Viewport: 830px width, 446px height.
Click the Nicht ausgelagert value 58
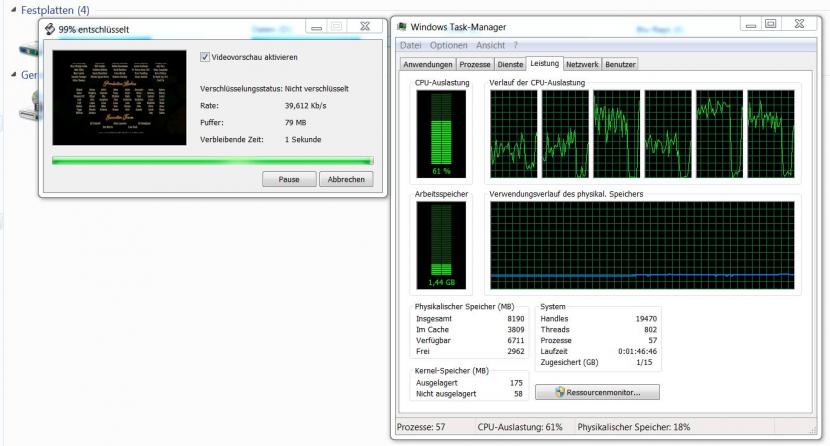coord(518,394)
